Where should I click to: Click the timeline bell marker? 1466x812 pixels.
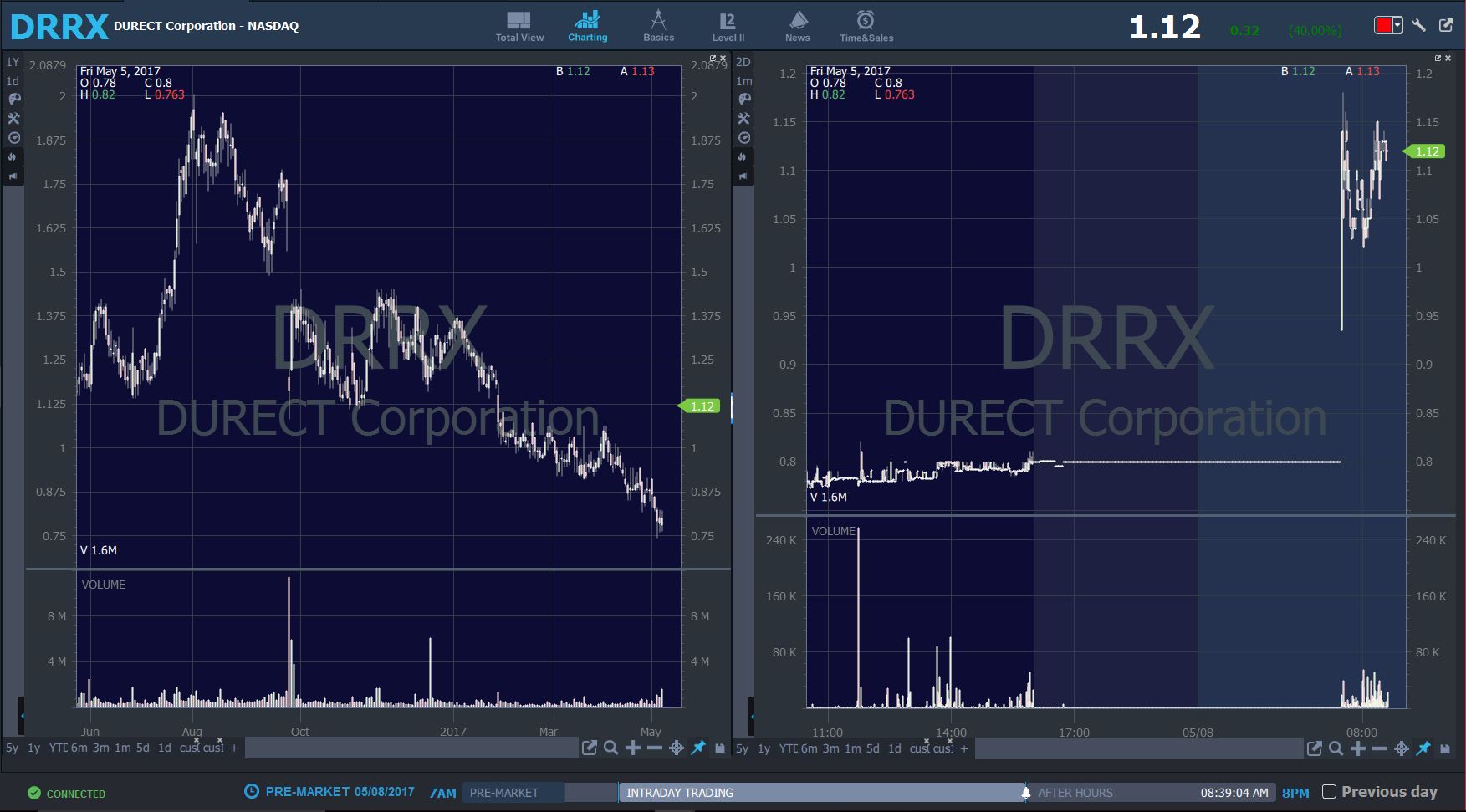(1026, 792)
